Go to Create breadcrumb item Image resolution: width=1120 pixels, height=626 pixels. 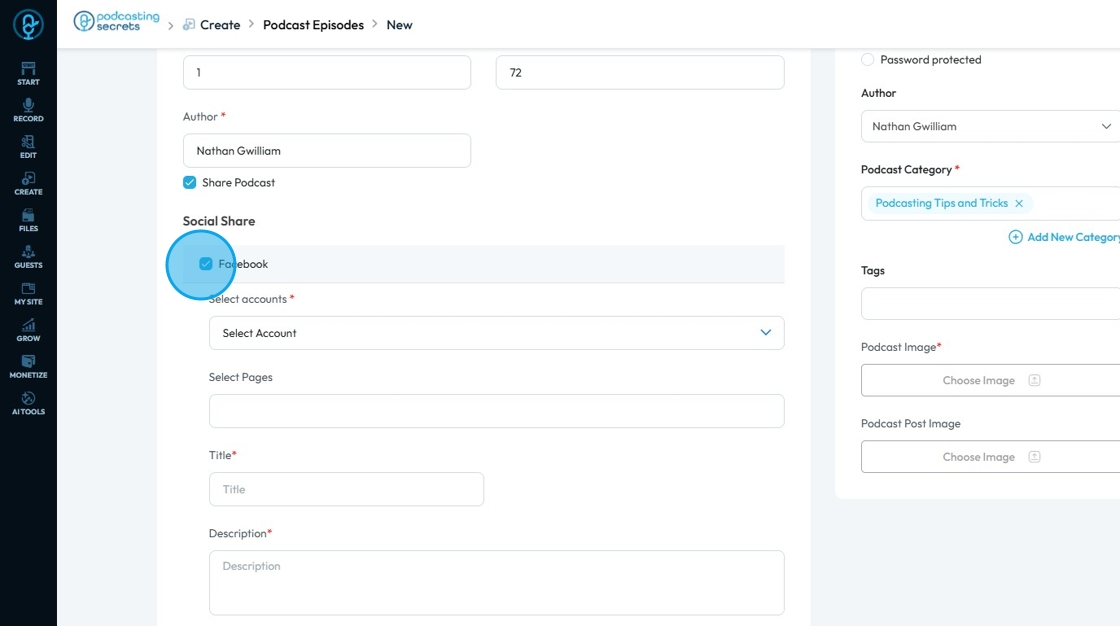[x=220, y=25]
